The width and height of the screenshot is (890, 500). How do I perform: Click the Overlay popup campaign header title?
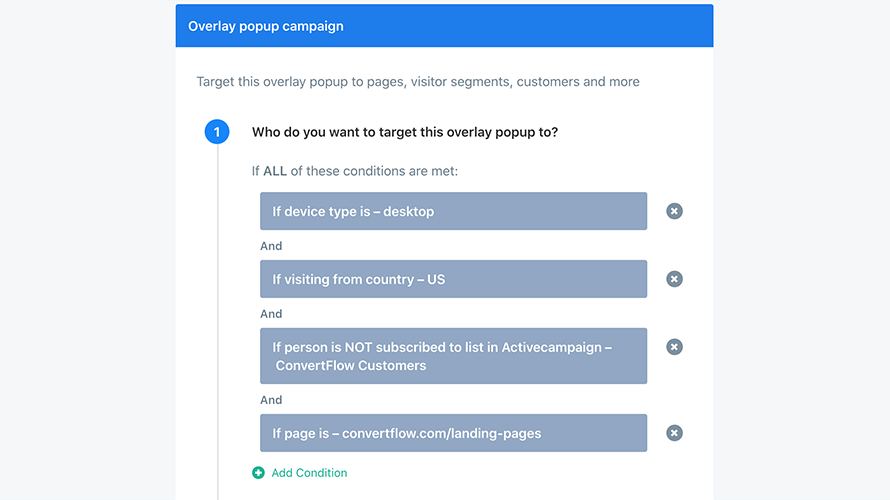[x=266, y=26]
